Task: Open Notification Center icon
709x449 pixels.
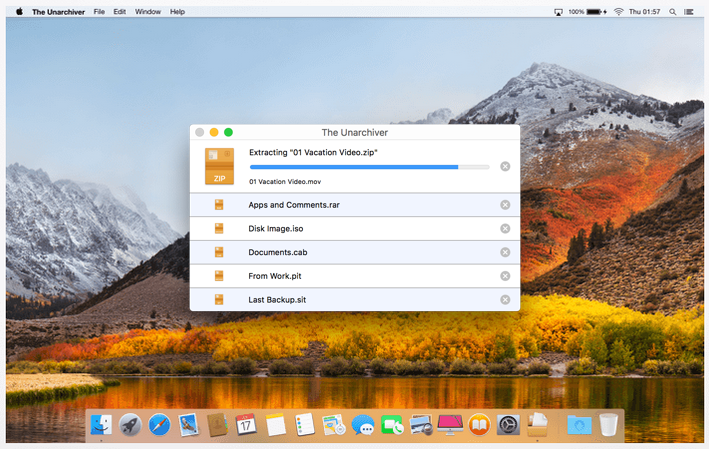Action: click(689, 12)
